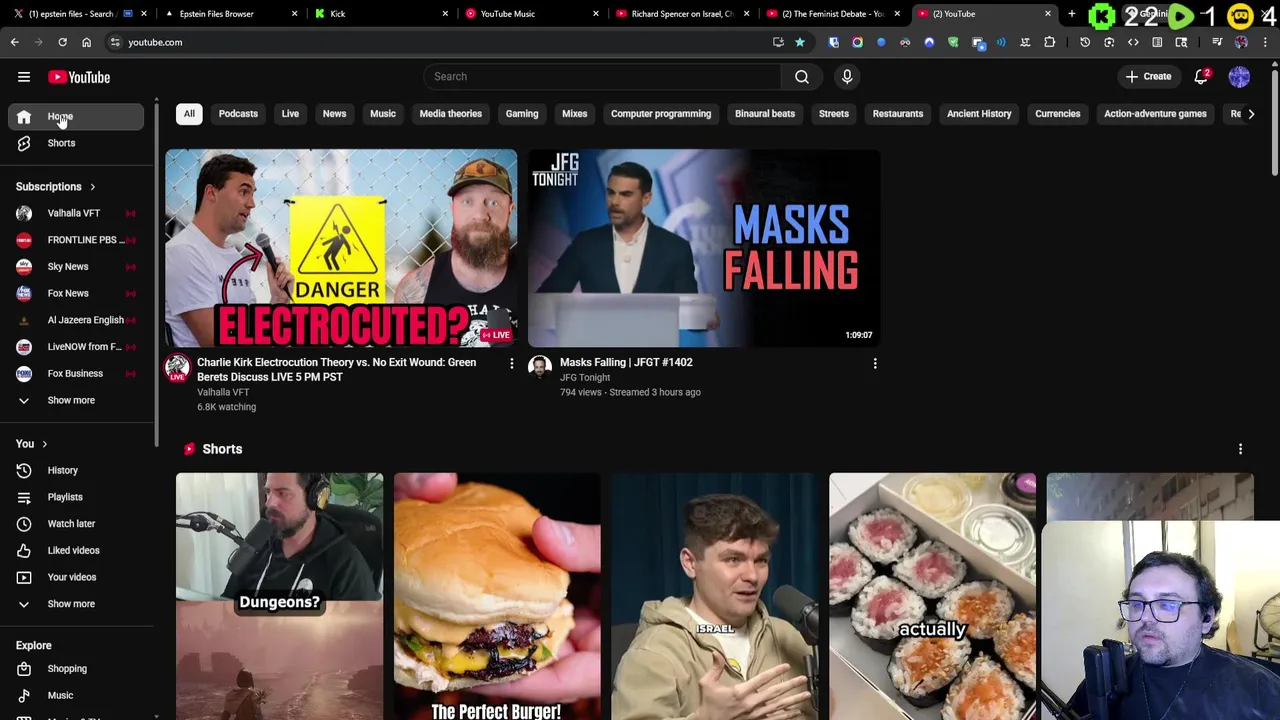Screen dimensions: 1280x720
Task: Open the JFG Tonight channel avatar
Action: pos(540,368)
